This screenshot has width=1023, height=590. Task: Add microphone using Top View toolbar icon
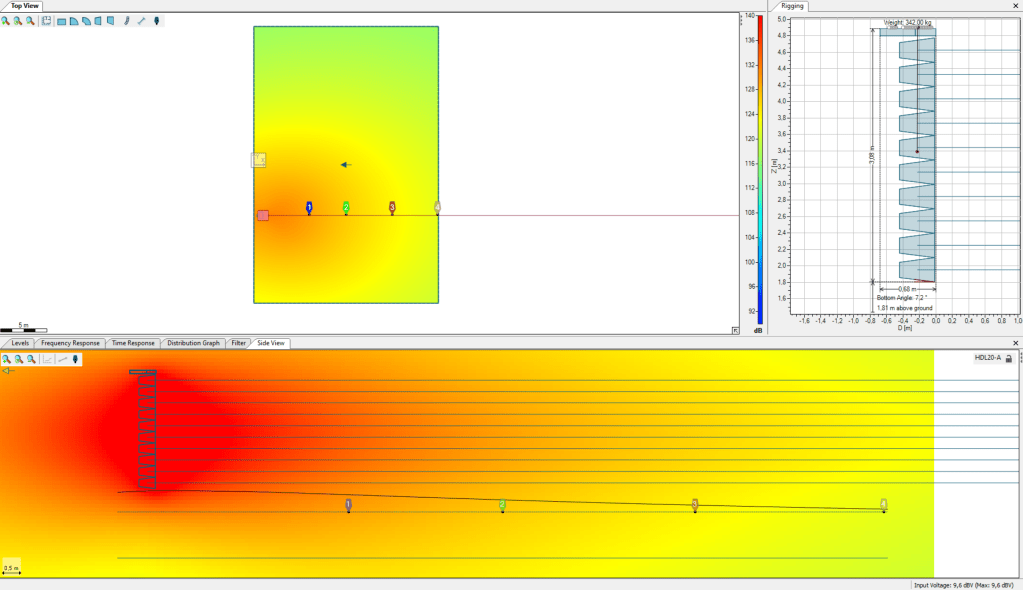click(x=157, y=20)
